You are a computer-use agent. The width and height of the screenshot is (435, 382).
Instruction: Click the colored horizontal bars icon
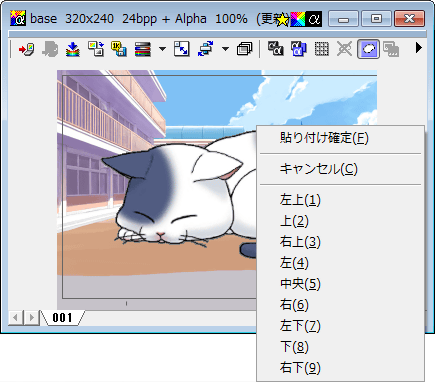point(143,49)
